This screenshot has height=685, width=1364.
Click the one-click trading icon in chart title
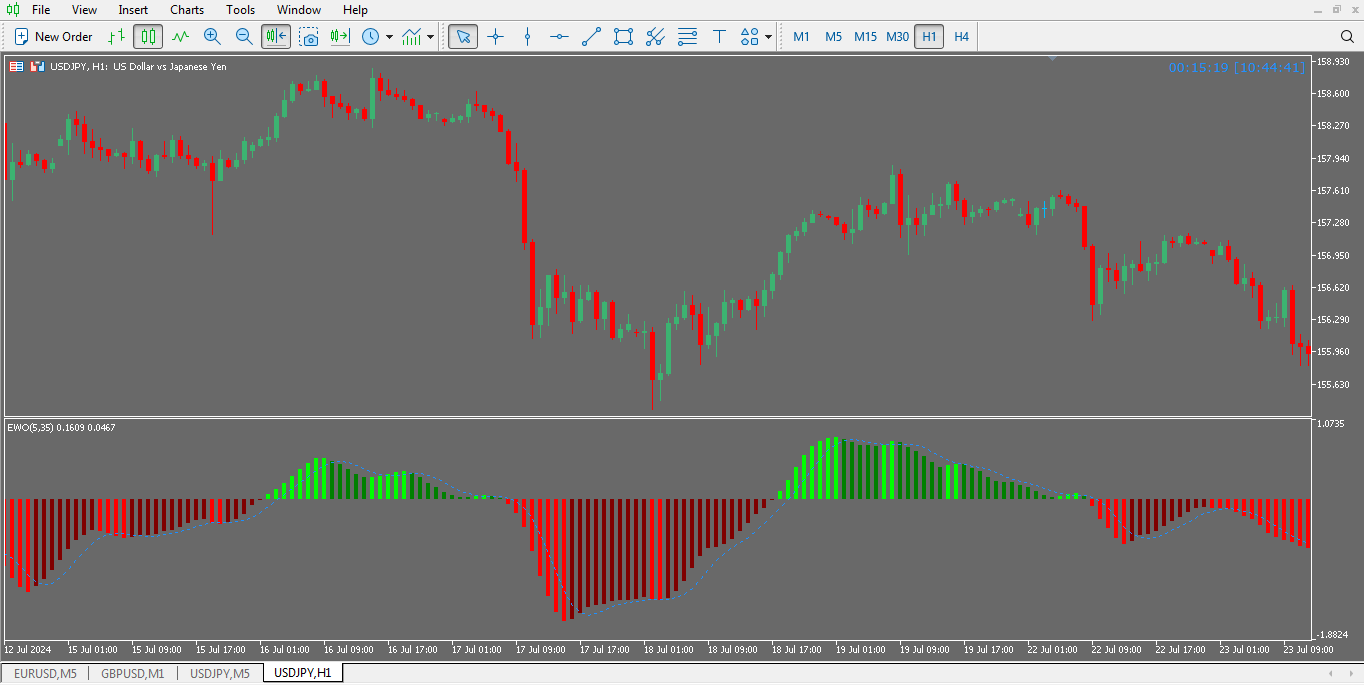coord(37,66)
